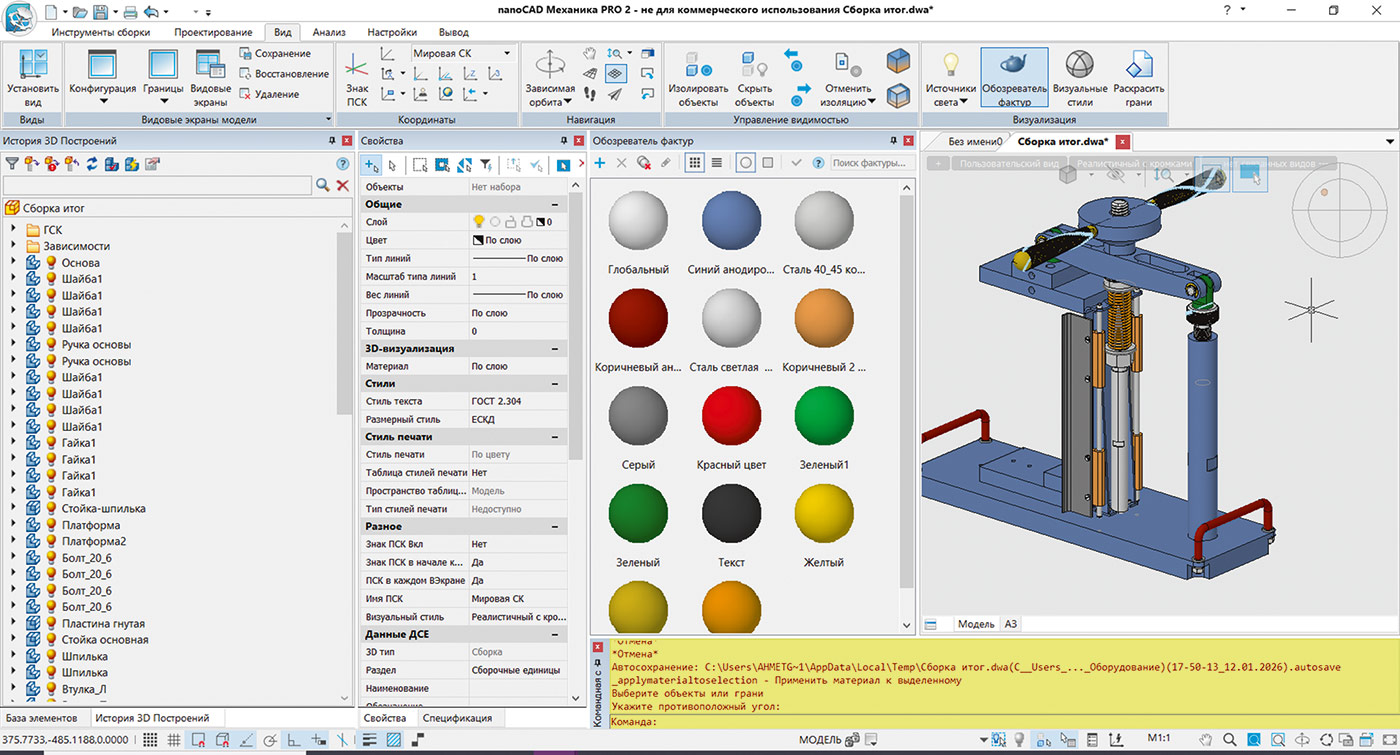Screen dimensions: 1400x755
Task: Switch to the База элементов panel tab
Action: click(x=41, y=718)
